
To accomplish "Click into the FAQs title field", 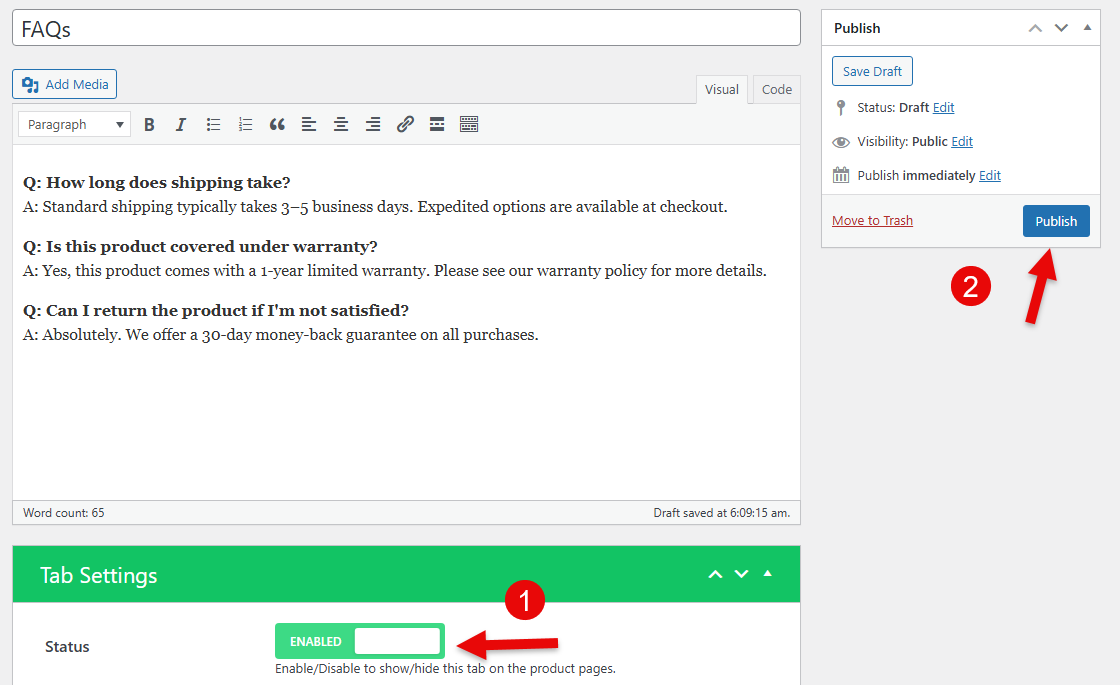I will pos(406,28).
